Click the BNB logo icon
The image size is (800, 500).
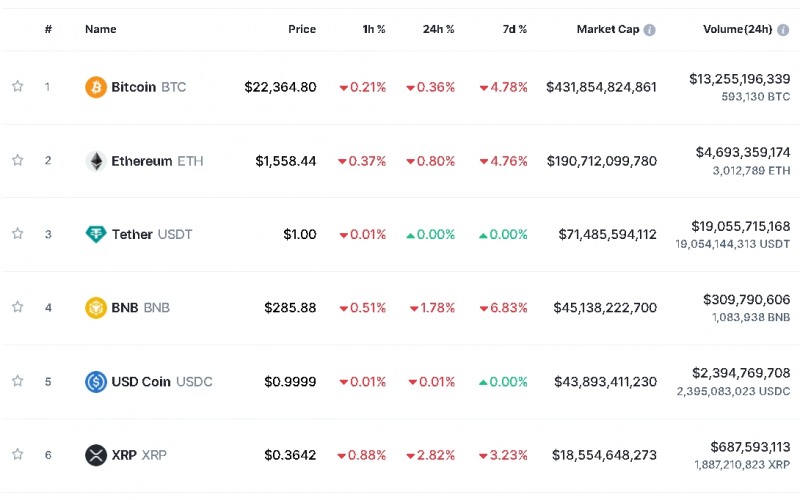click(96, 307)
